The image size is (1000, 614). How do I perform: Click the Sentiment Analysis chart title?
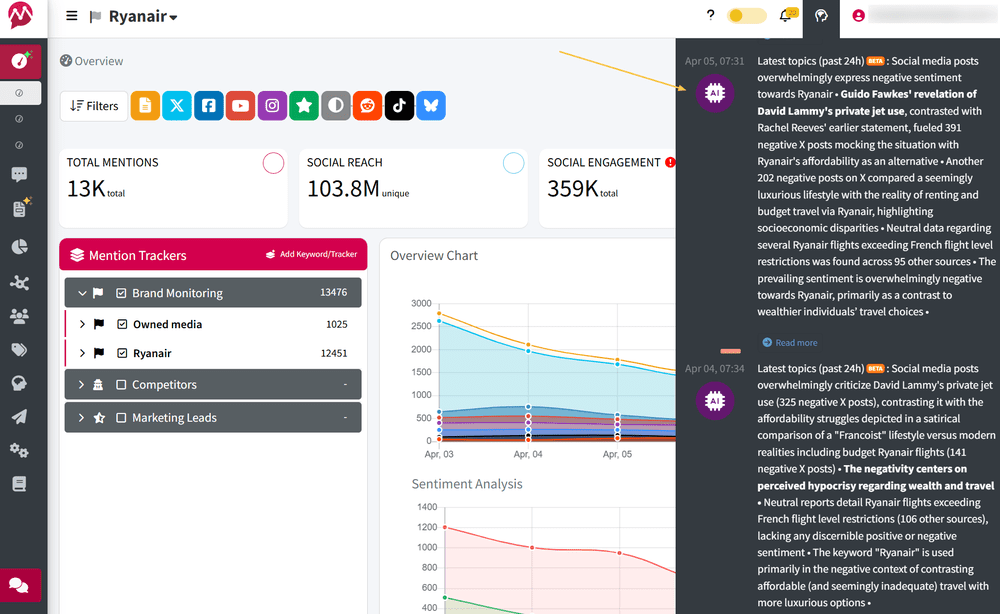pos(467,484)
